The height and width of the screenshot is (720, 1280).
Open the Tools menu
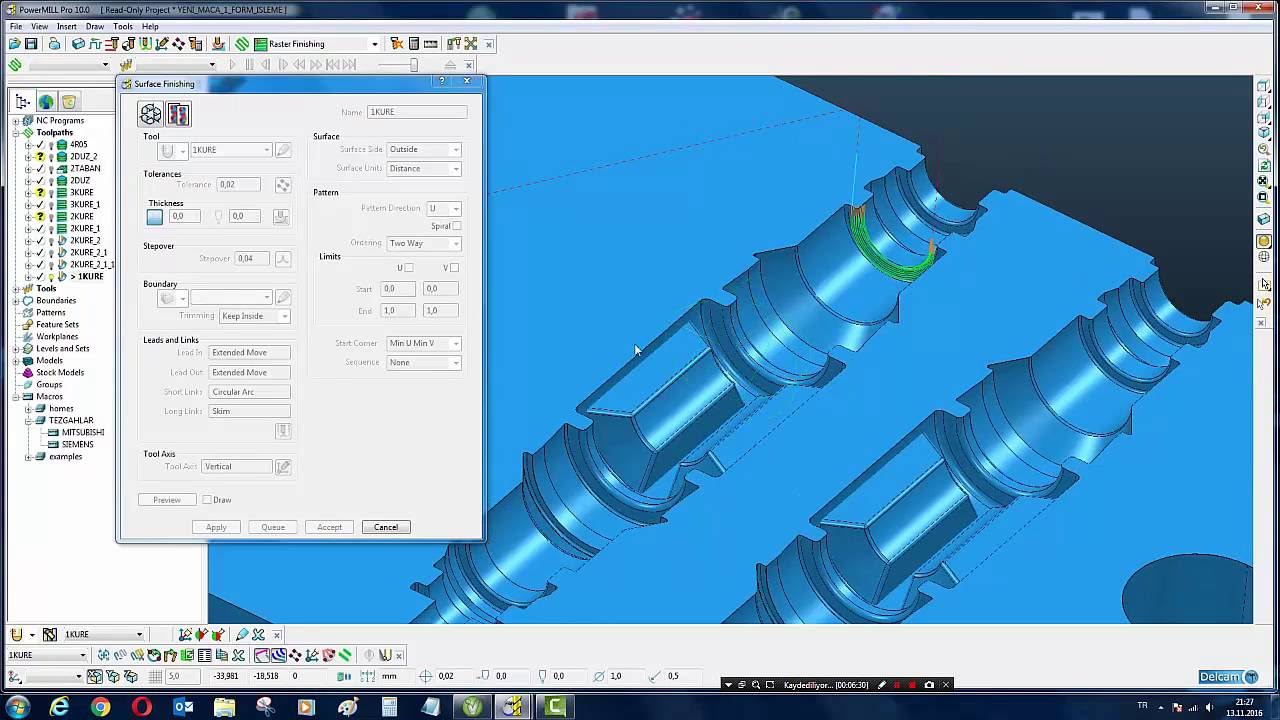123,27
